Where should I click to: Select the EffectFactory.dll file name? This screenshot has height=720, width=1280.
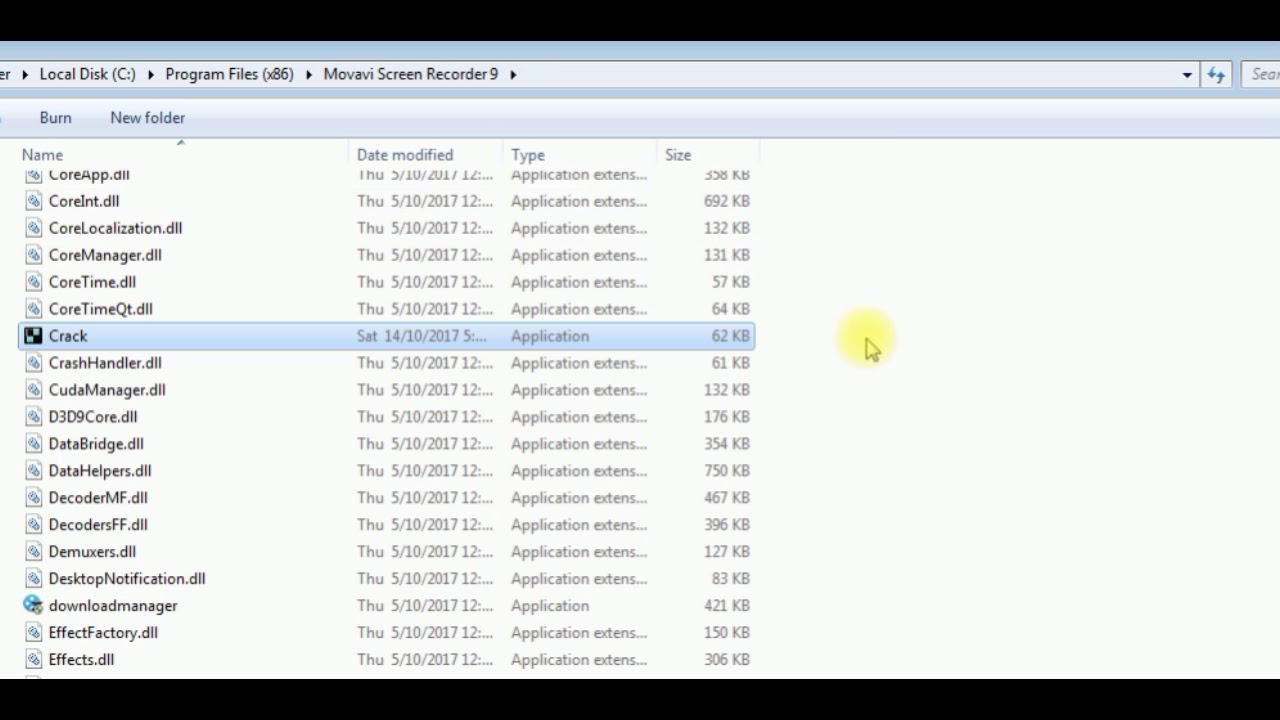(103, 633)
